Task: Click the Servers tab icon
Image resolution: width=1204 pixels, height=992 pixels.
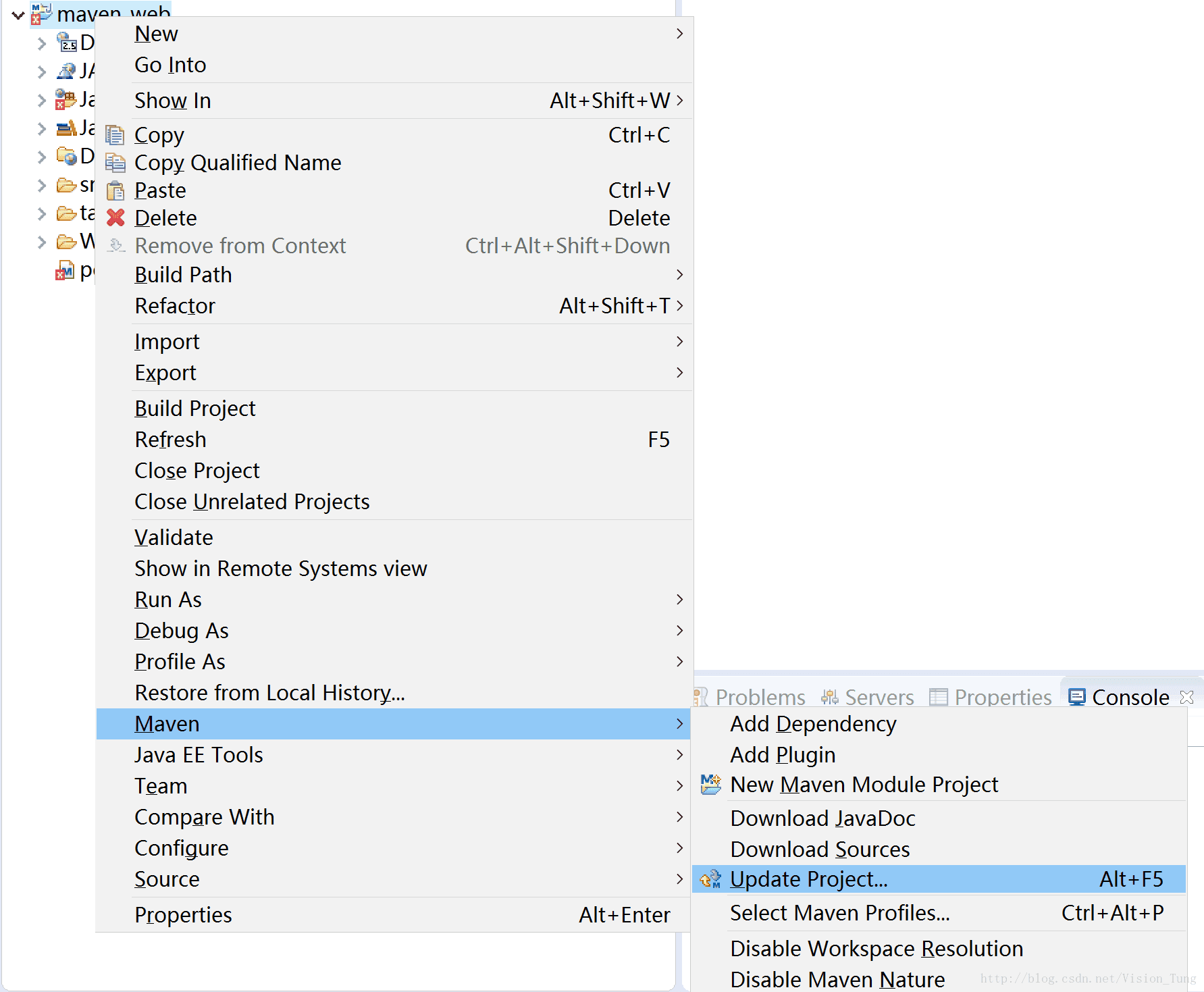Action: (x=830, y=696)
